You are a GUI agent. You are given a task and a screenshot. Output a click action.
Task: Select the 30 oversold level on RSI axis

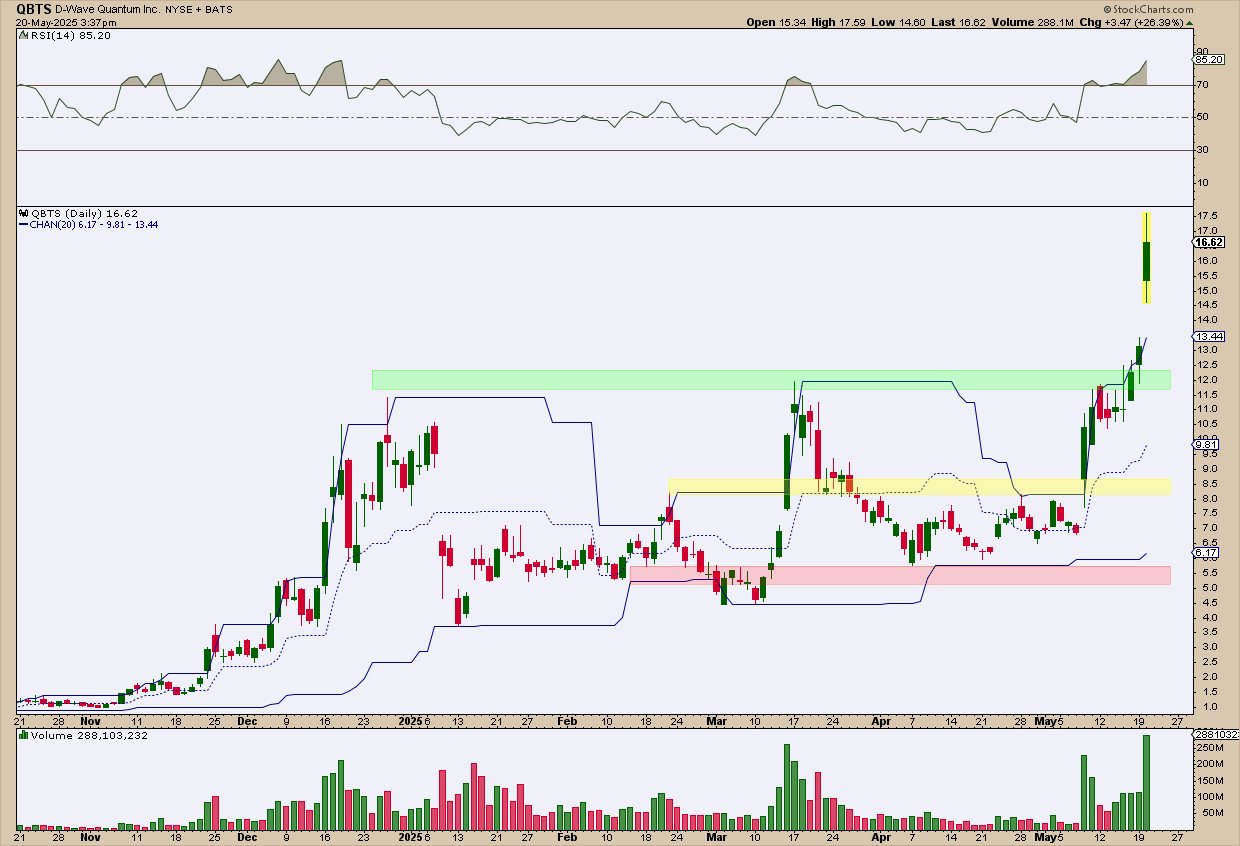pos(1201,150)
